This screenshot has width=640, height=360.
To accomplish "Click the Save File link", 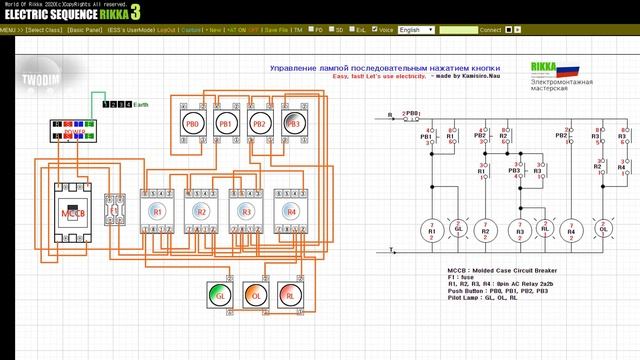I will 276,30.
